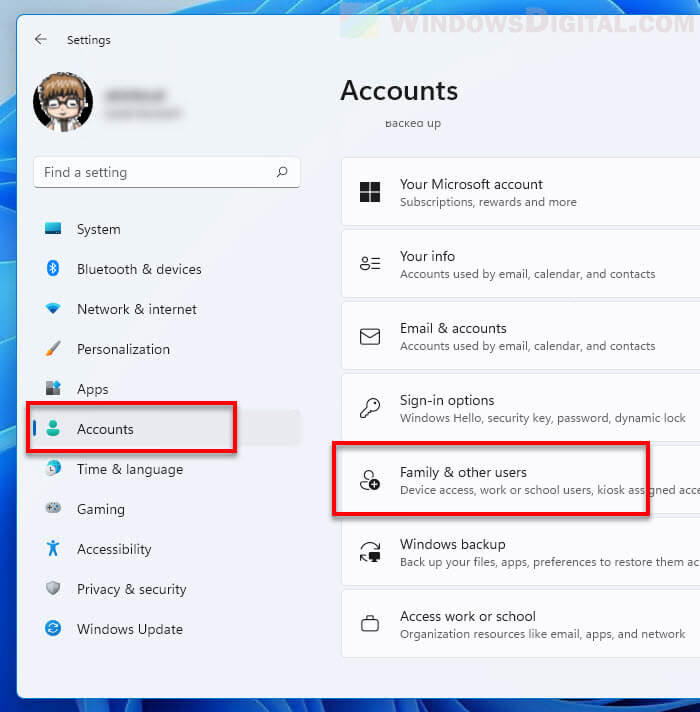This screenshot has height=712, width=700.
Task: Open Family & other users
Action: pyautogui.click(x=521, y=480)
